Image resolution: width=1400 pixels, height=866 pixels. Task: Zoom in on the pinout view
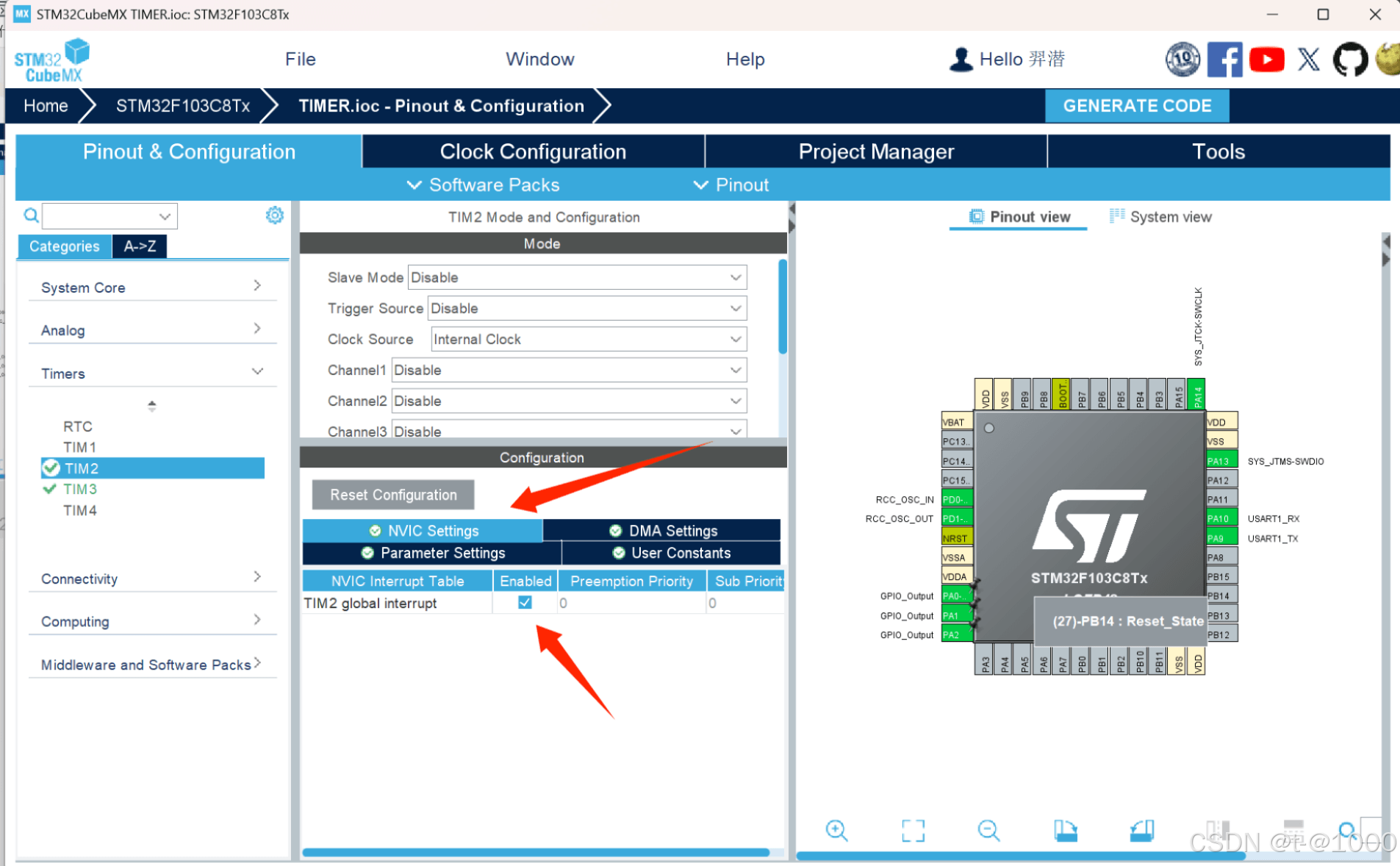[x=836, y=831]
